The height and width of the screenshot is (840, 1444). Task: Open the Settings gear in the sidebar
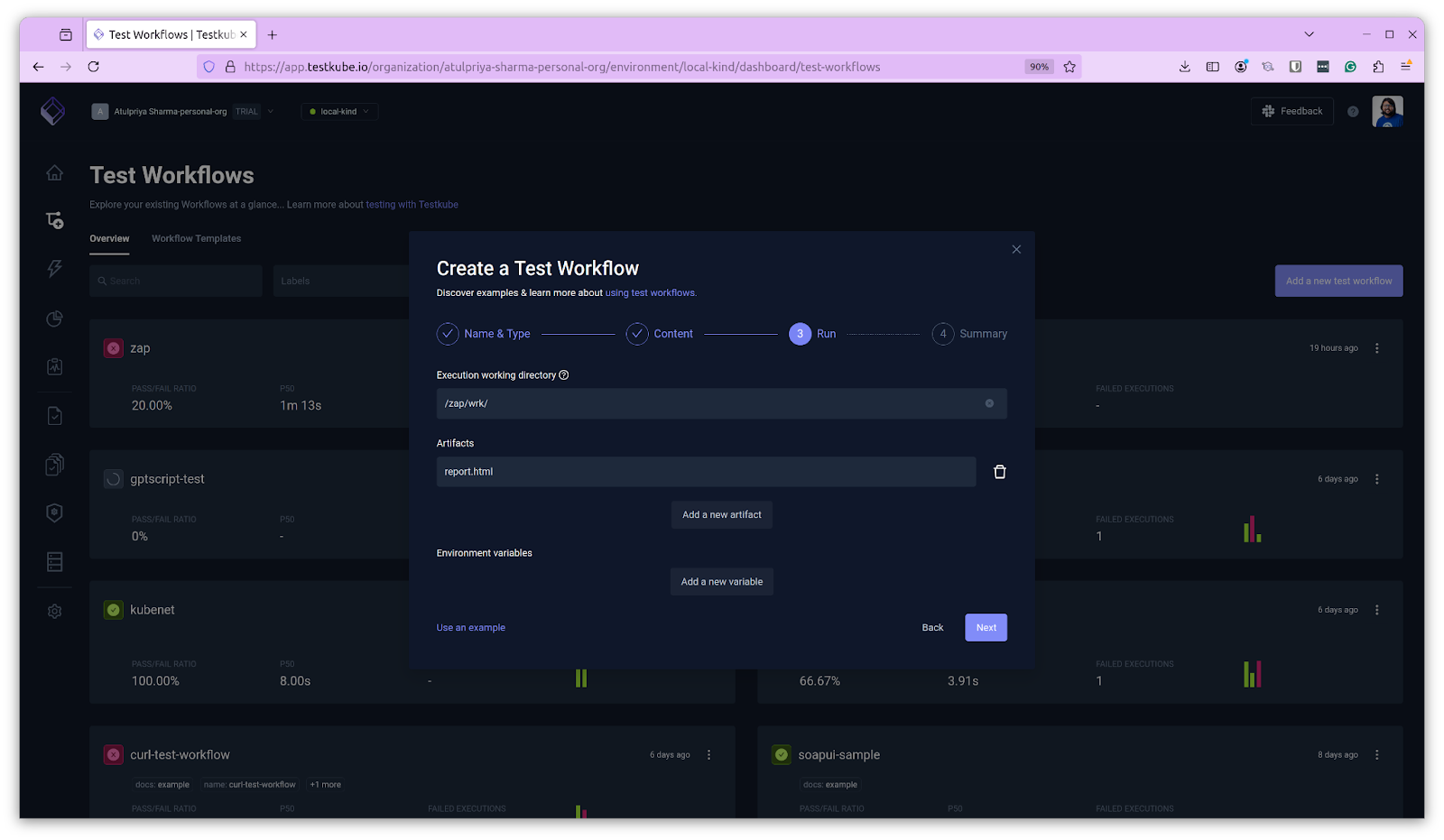tap(54, 612)
